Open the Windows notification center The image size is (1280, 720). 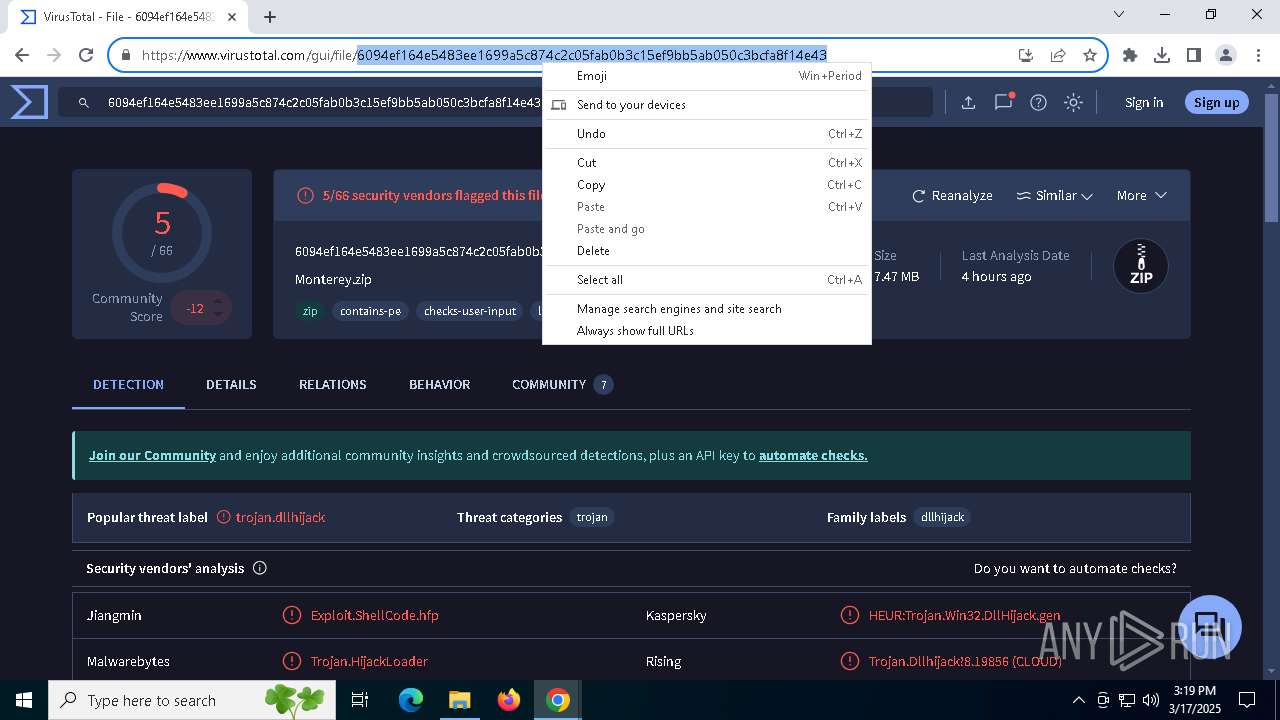click(1247, 700)
